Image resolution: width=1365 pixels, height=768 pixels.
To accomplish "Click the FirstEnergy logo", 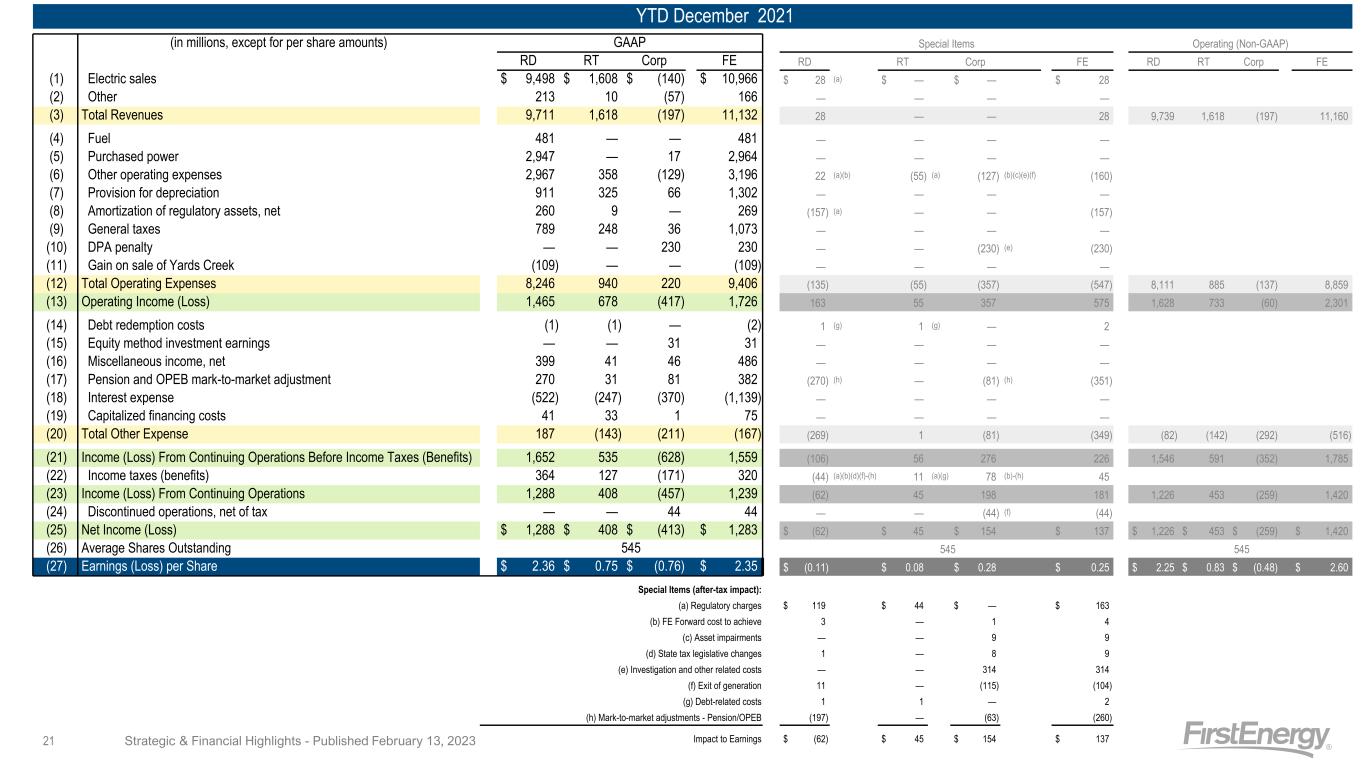I will click(1259, 737).
